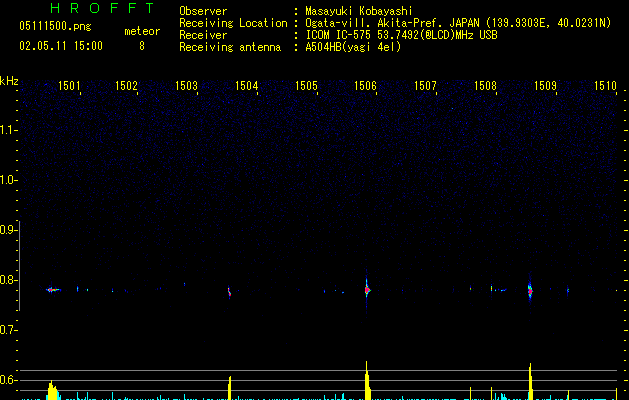Click the HROFFT title text
This screenshot has width=629, height=400.
point(103,8)
